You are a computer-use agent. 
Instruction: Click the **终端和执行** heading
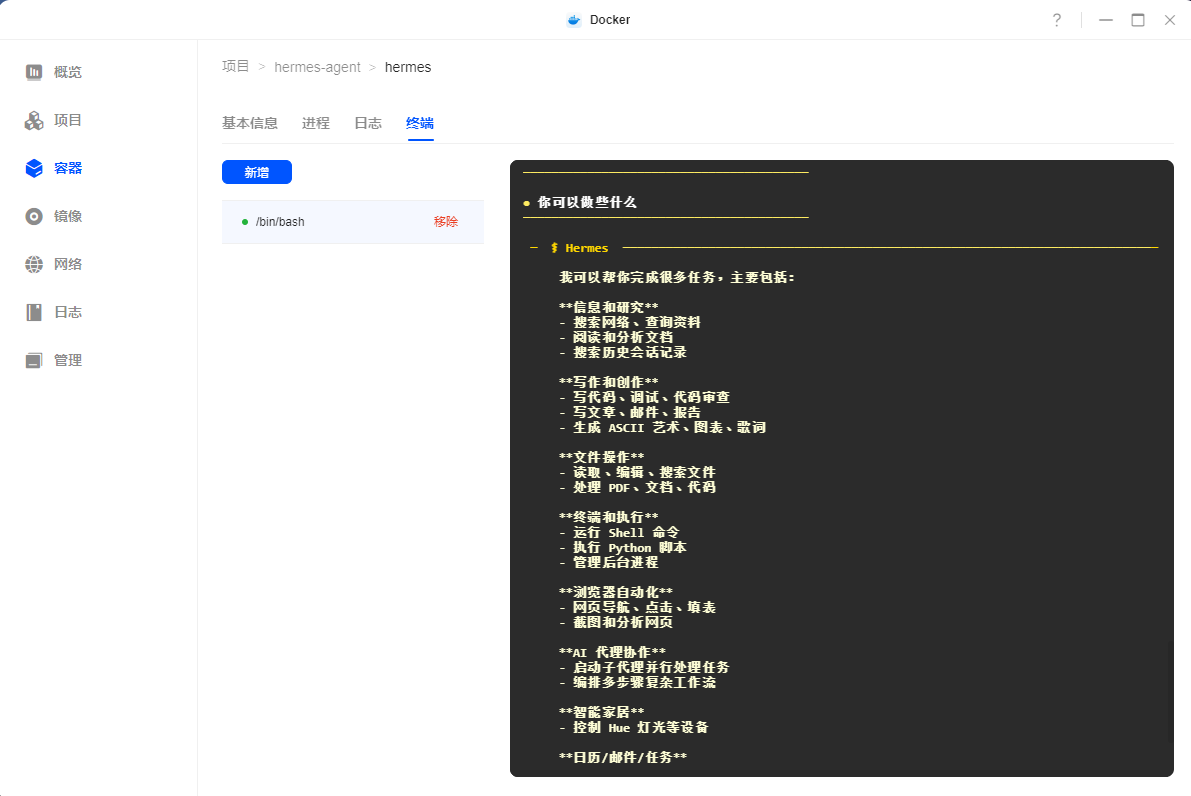(608, 517)
